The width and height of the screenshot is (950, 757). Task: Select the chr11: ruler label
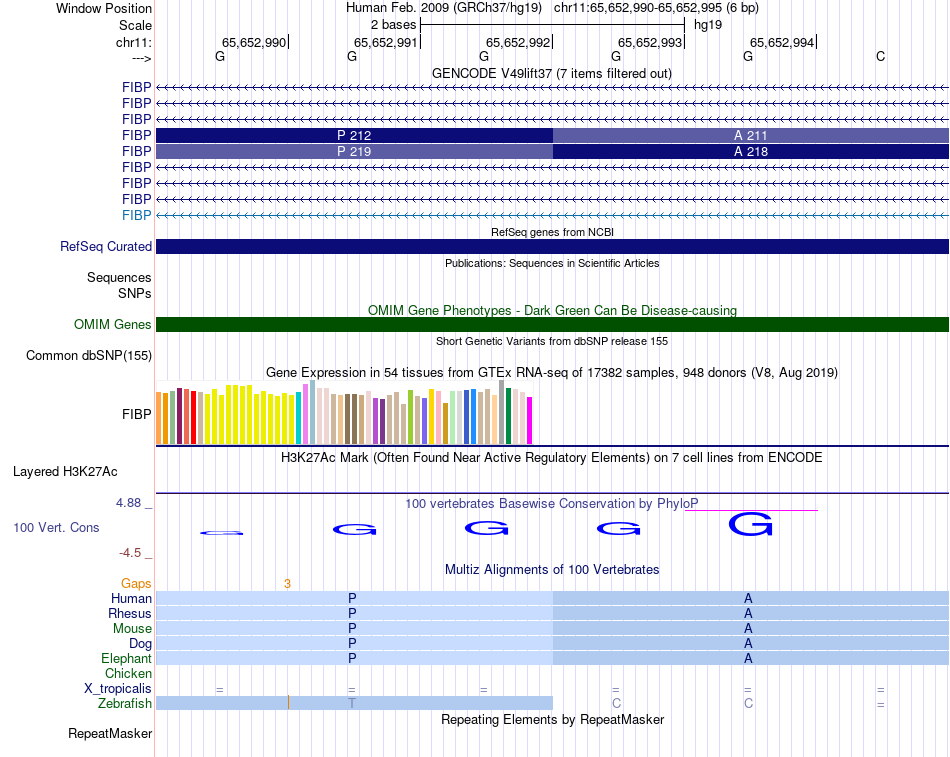point(133,42)
